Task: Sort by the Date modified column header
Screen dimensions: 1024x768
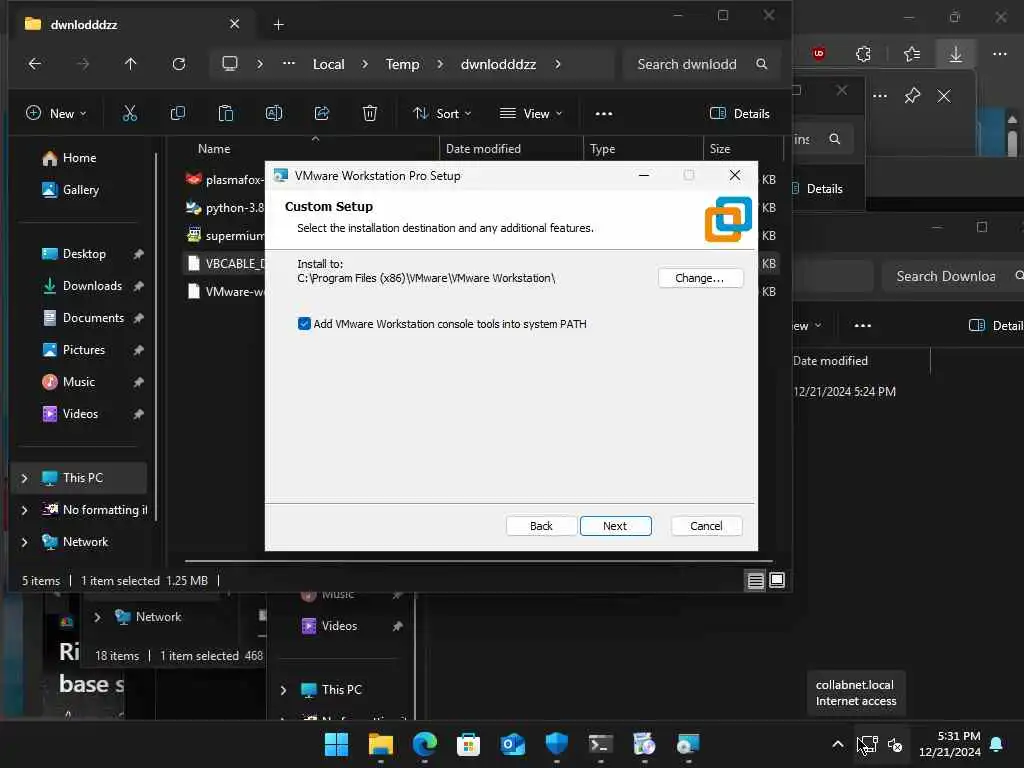Action: coord(483,149)
